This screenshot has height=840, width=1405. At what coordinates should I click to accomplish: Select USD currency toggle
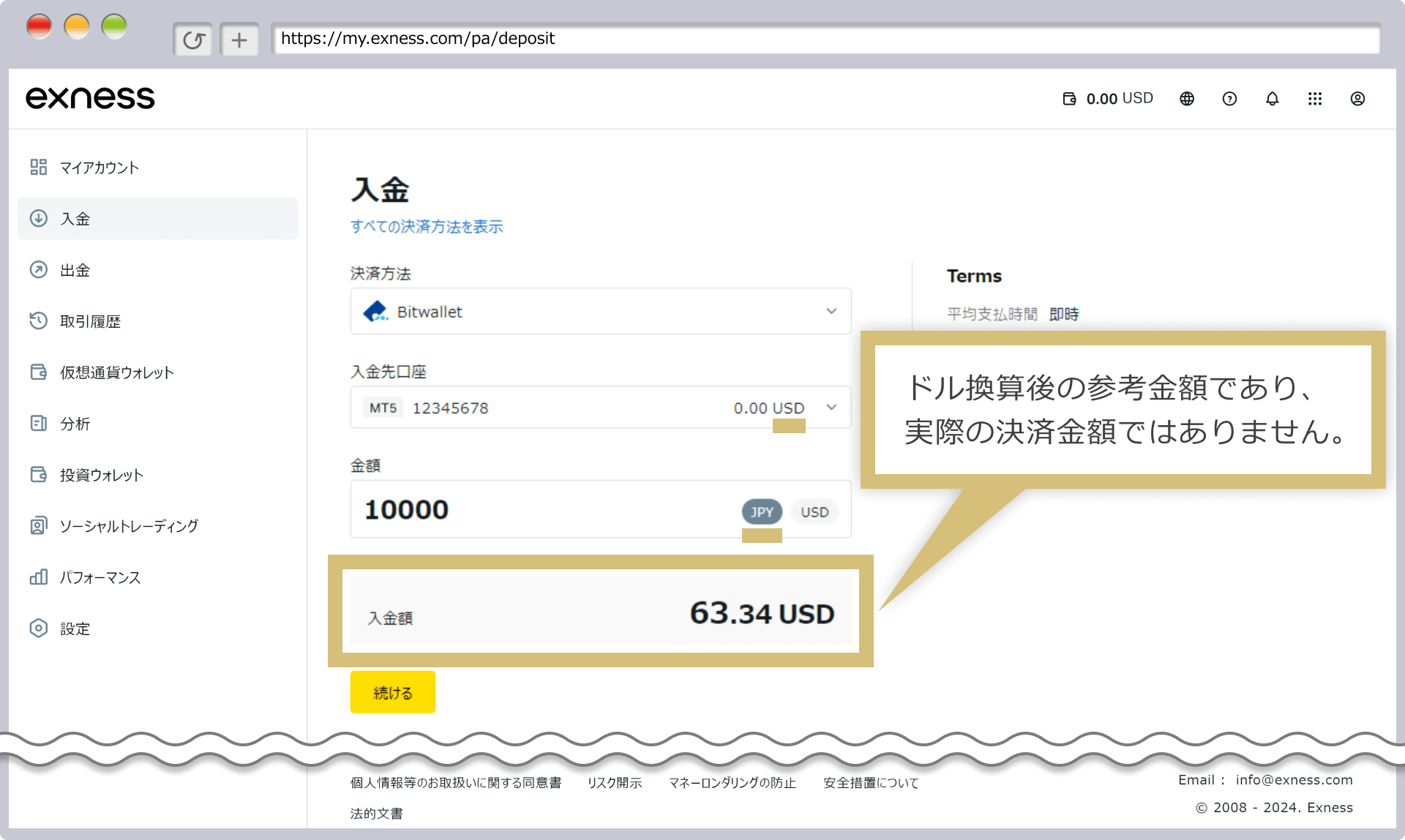pyautogui.click(x=814, y=512)
